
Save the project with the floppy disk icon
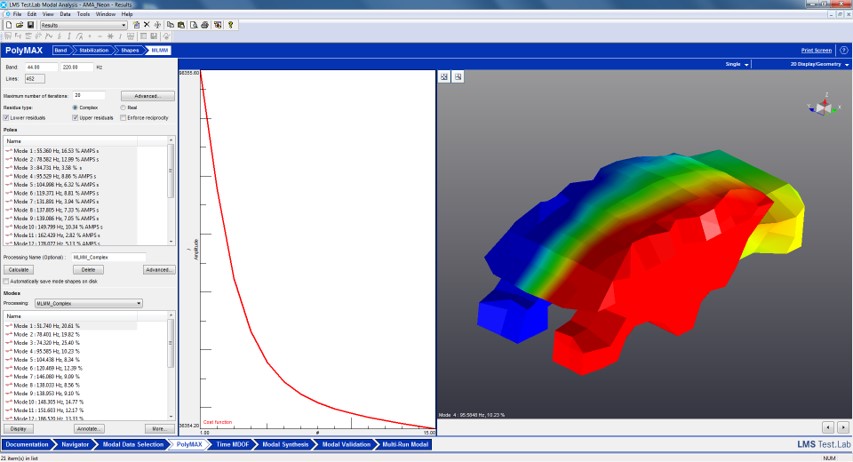pyautogui.click(x=30, y=25)
